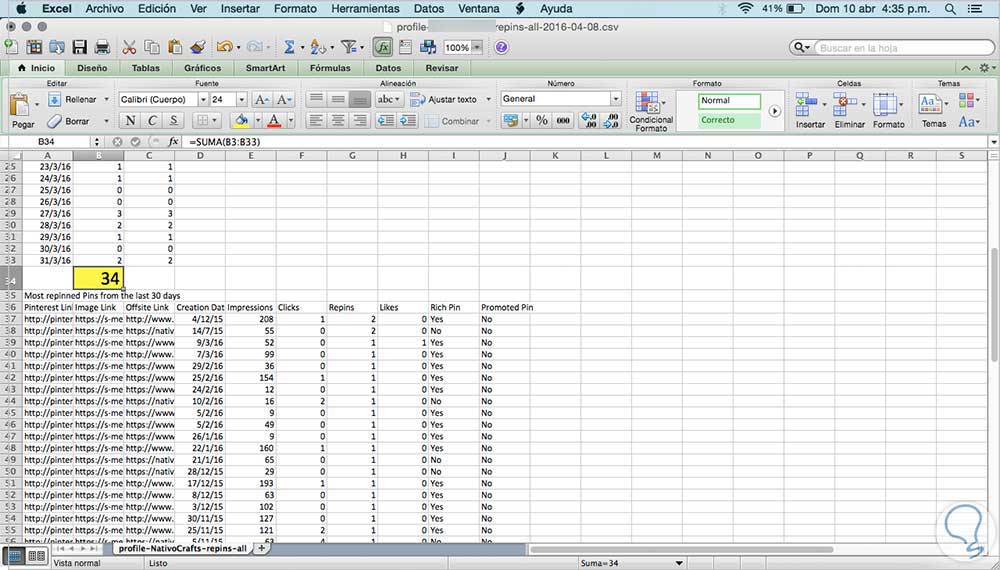Click the Format Painter brush icon
Image resolution: width=1000 pixels, height=570 pixels.
click(198, 47)
